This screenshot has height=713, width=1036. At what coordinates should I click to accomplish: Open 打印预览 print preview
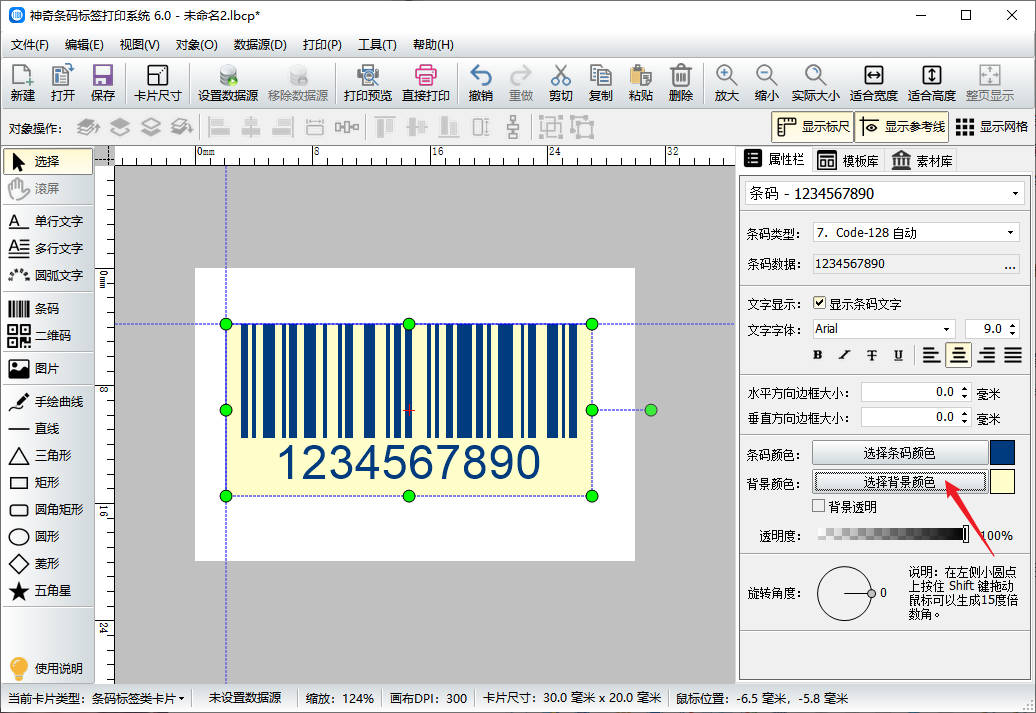tap(367, 83)
